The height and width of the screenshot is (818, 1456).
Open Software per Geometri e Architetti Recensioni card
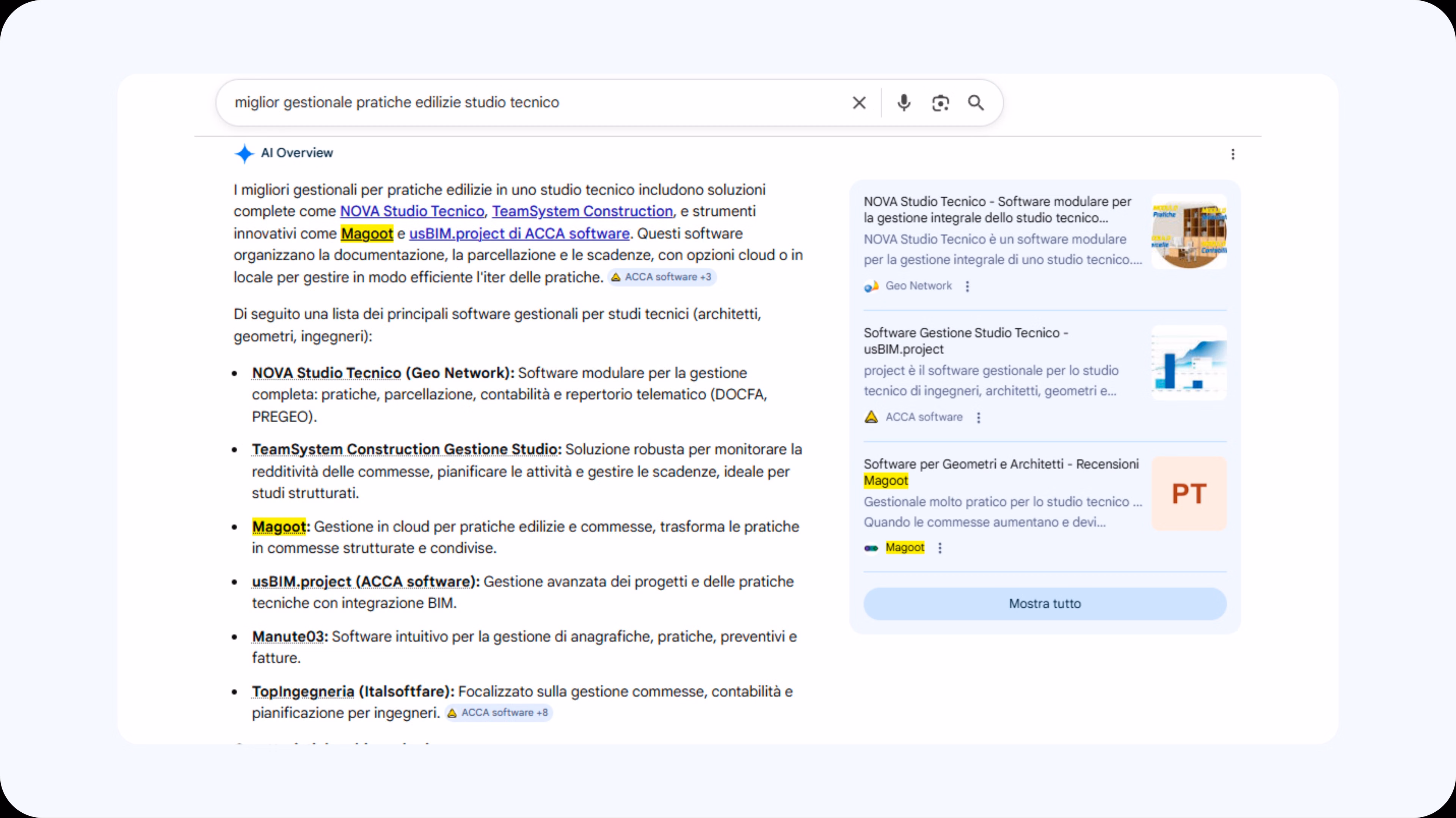pyautogui.click(x=1001, y=472)
